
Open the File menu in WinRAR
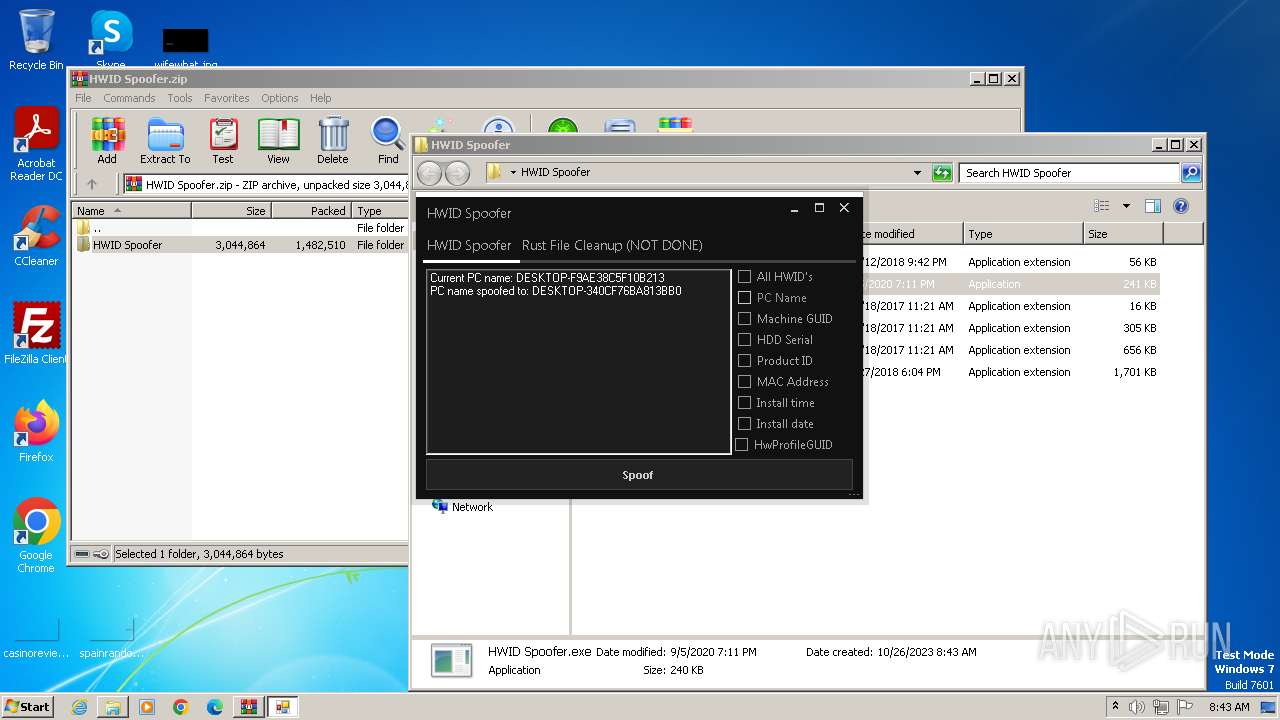coord(83,98)
